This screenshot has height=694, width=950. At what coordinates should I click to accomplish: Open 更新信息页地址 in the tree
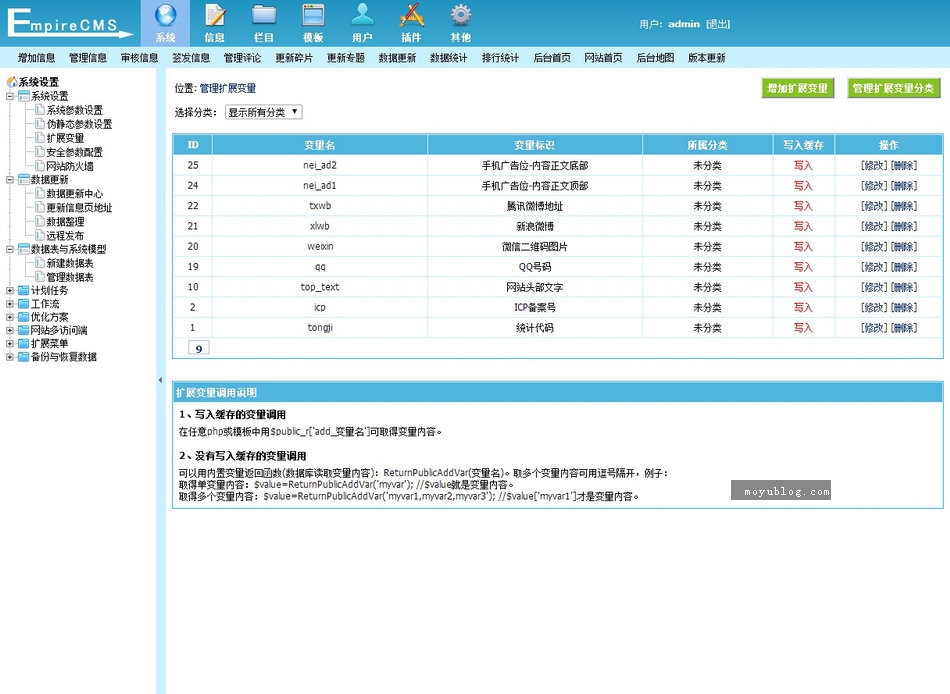click(x=79, y=208)
